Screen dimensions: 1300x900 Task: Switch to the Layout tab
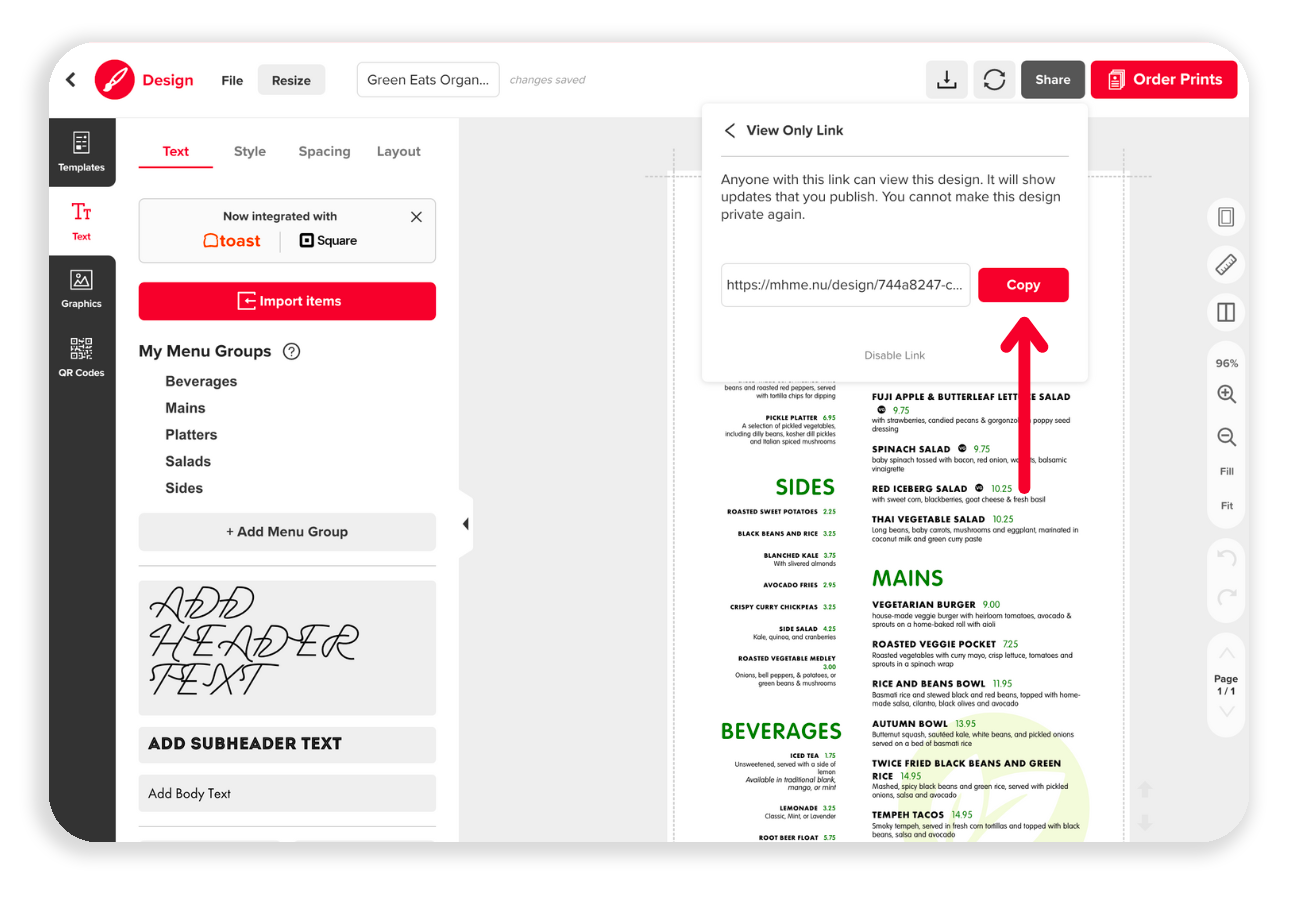pyautogui.click(x=399, y=151)
